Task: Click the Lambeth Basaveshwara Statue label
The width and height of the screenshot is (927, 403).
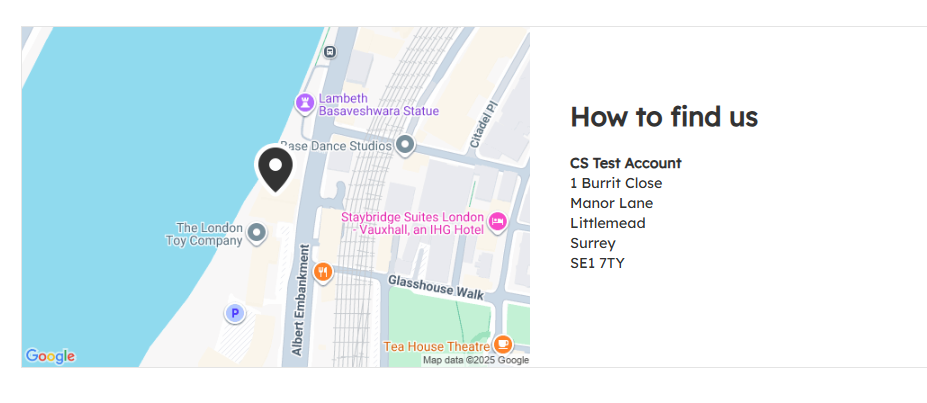Action: (378, 104)
